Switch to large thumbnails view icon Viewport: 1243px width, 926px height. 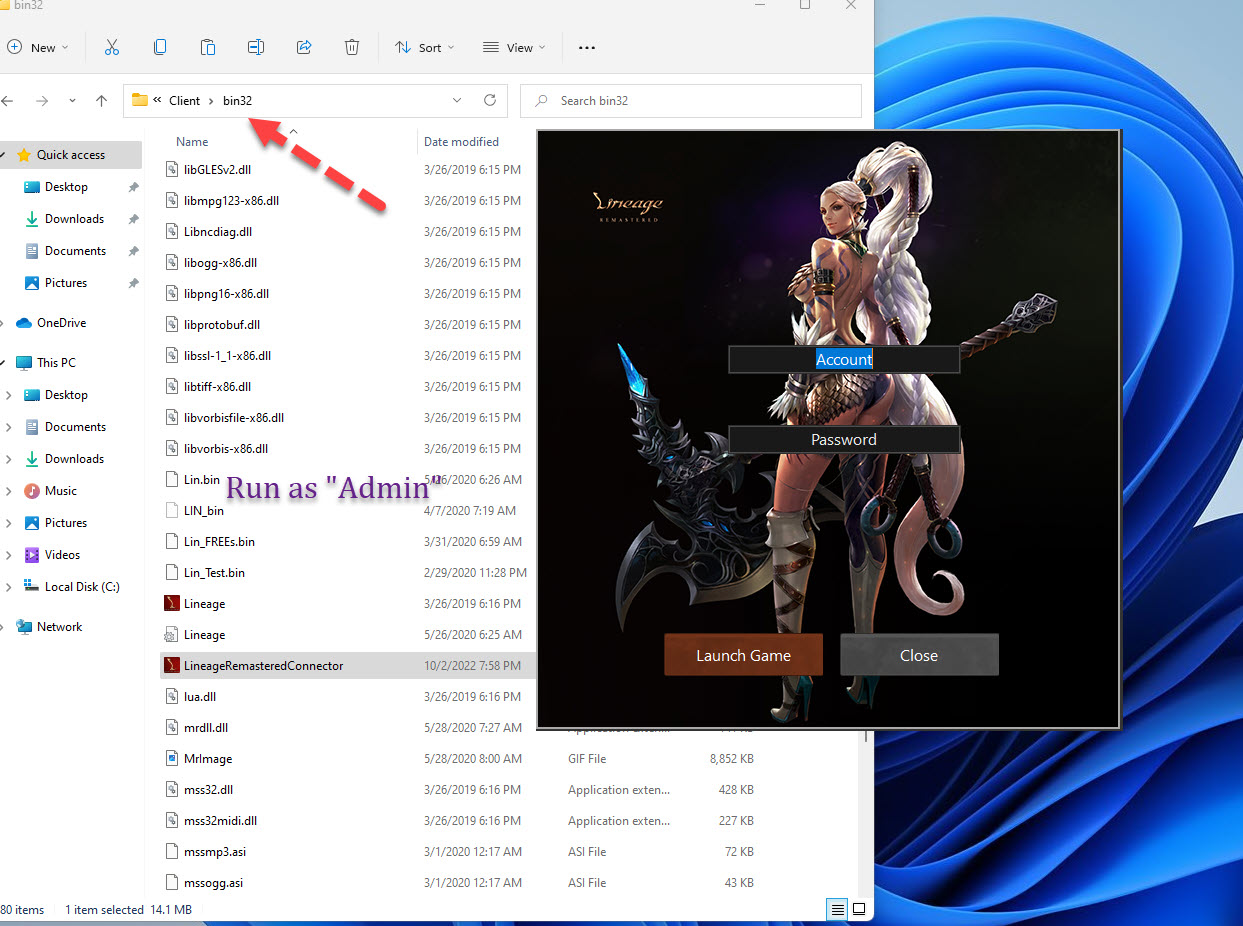point(858,910)
